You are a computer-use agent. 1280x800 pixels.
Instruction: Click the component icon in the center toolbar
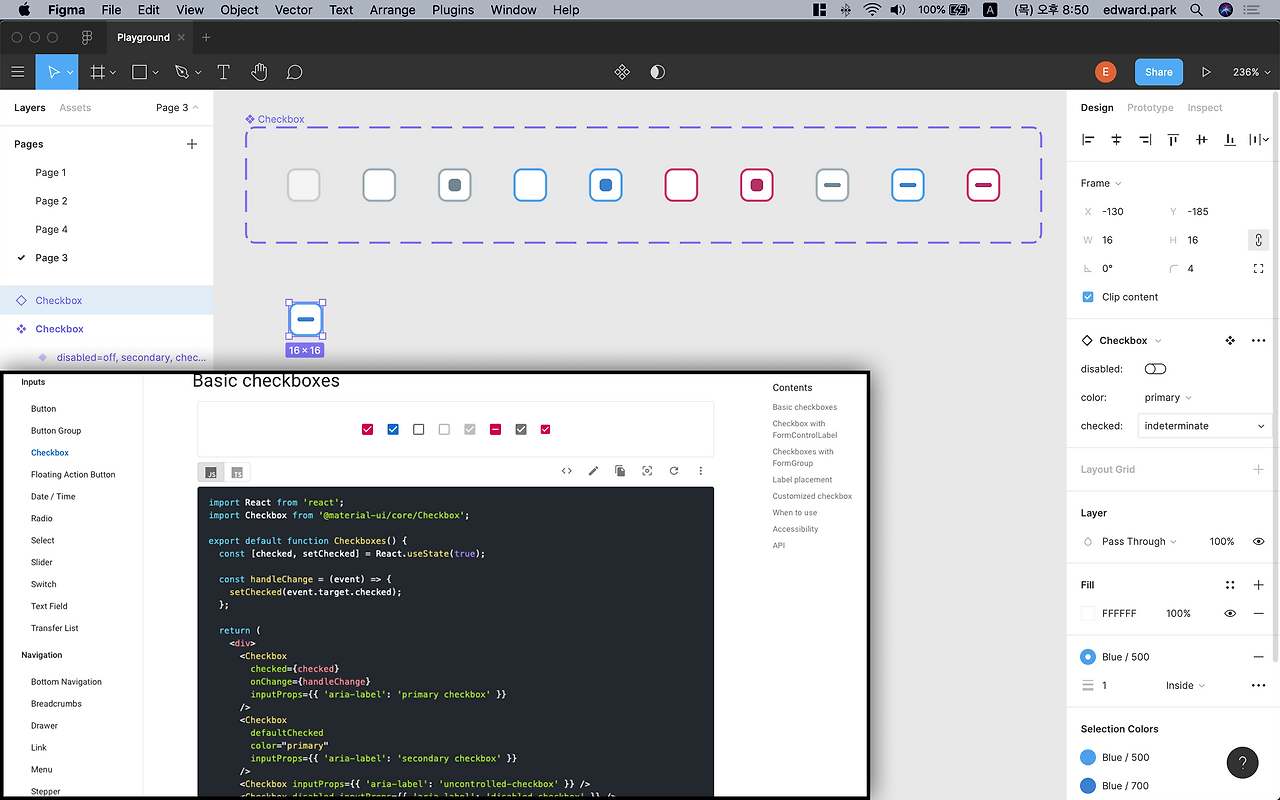click(x=622, y=72)
